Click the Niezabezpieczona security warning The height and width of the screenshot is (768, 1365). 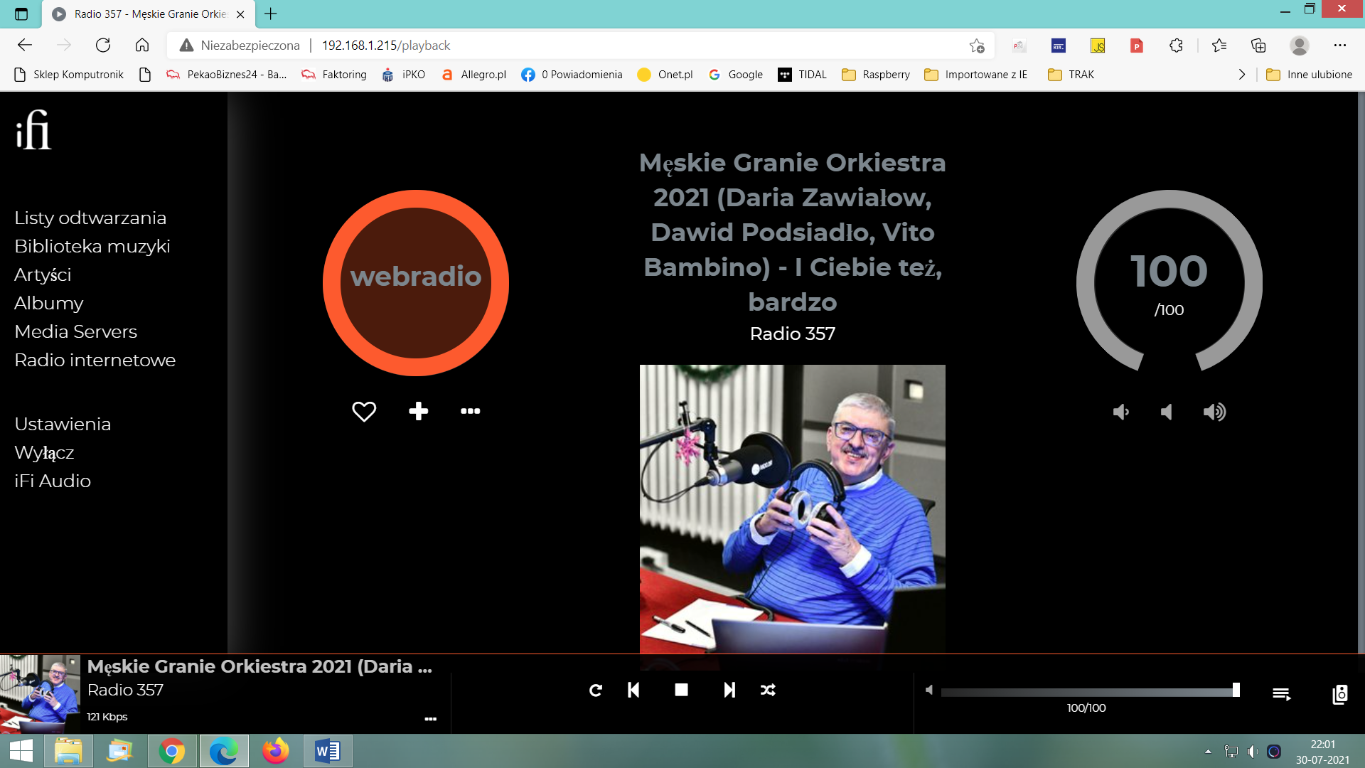tap(240, 45)
